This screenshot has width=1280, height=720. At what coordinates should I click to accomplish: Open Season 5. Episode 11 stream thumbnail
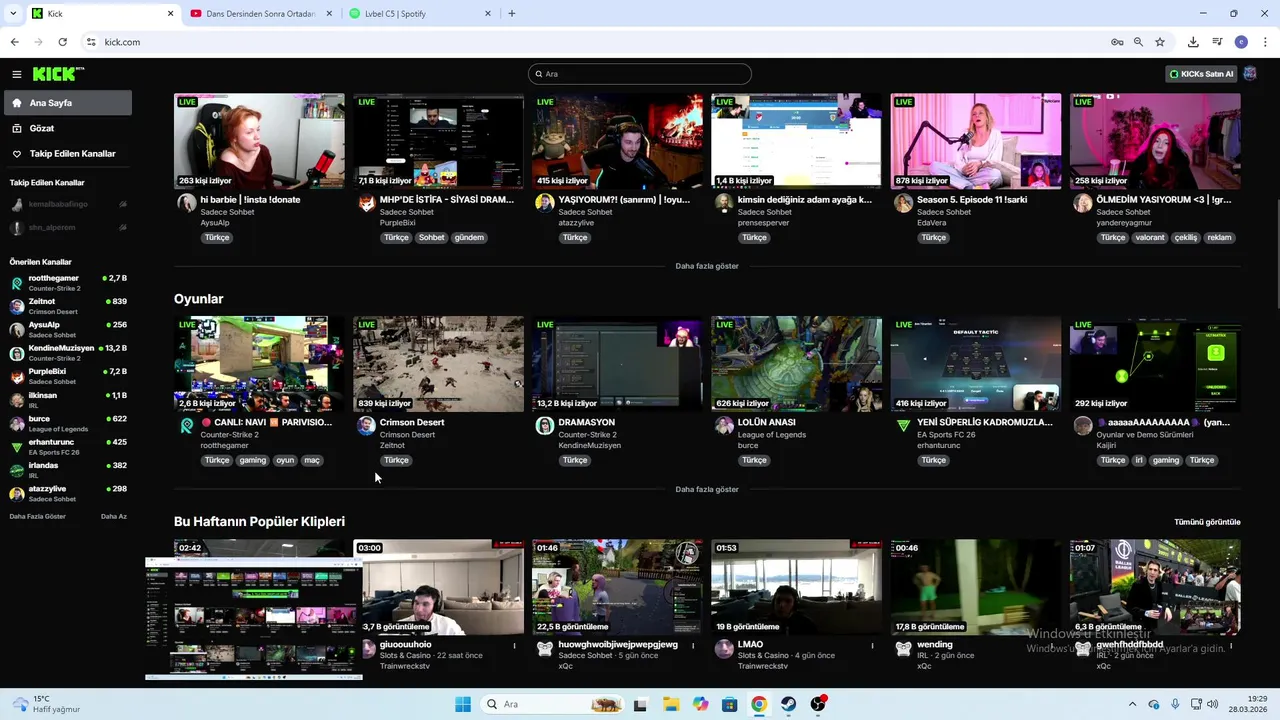975,141
